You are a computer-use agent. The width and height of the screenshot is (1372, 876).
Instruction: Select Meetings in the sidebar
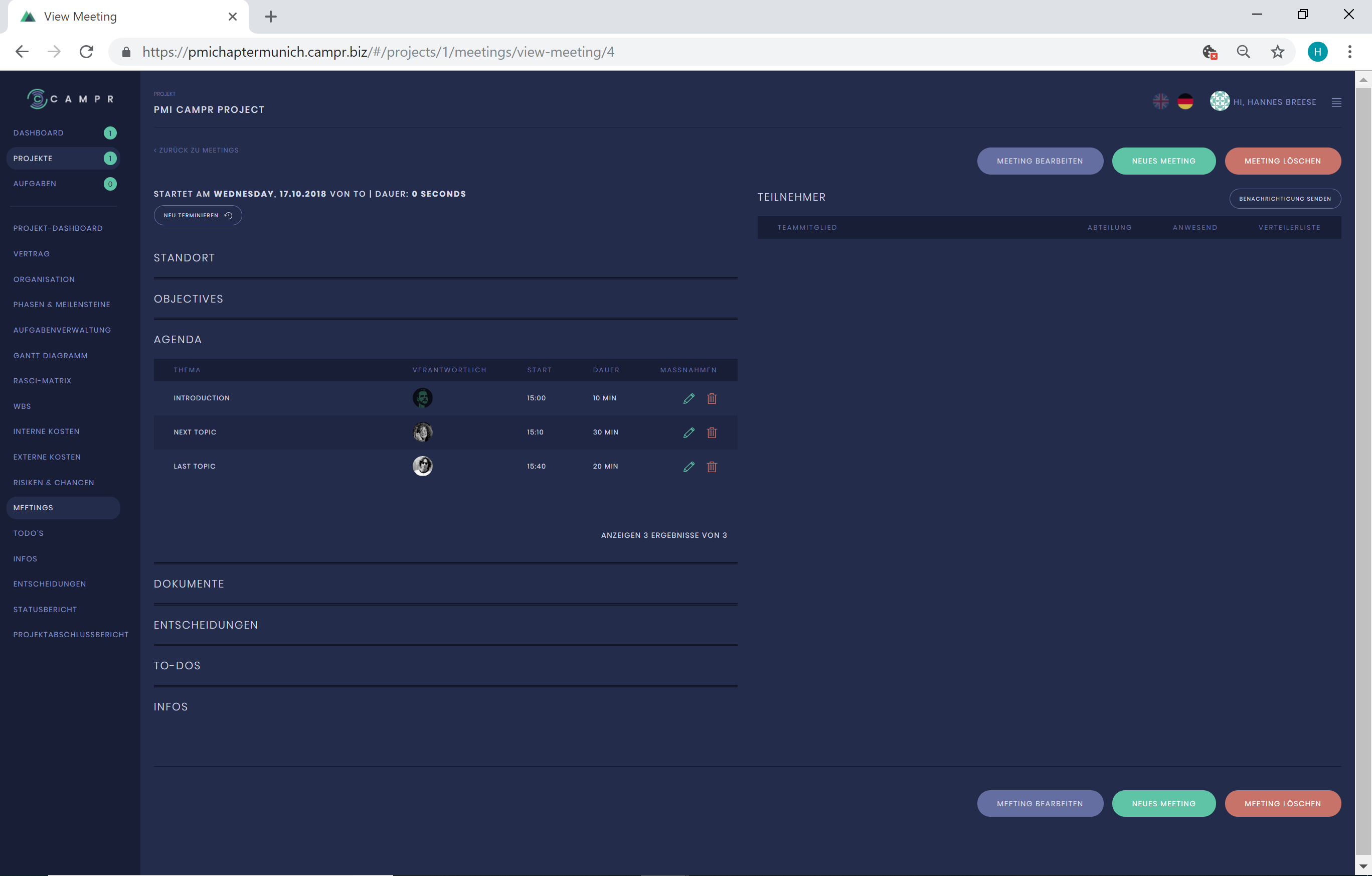63,508
